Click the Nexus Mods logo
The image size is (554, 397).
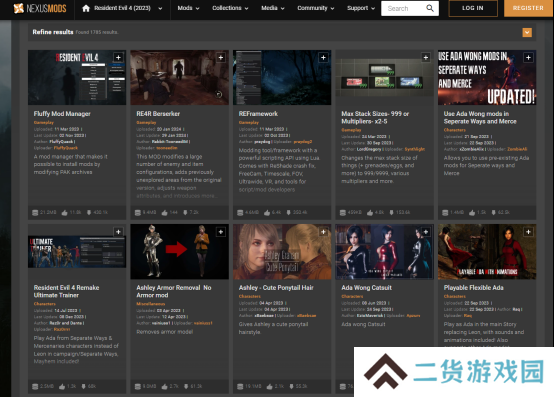click(40, 8)
